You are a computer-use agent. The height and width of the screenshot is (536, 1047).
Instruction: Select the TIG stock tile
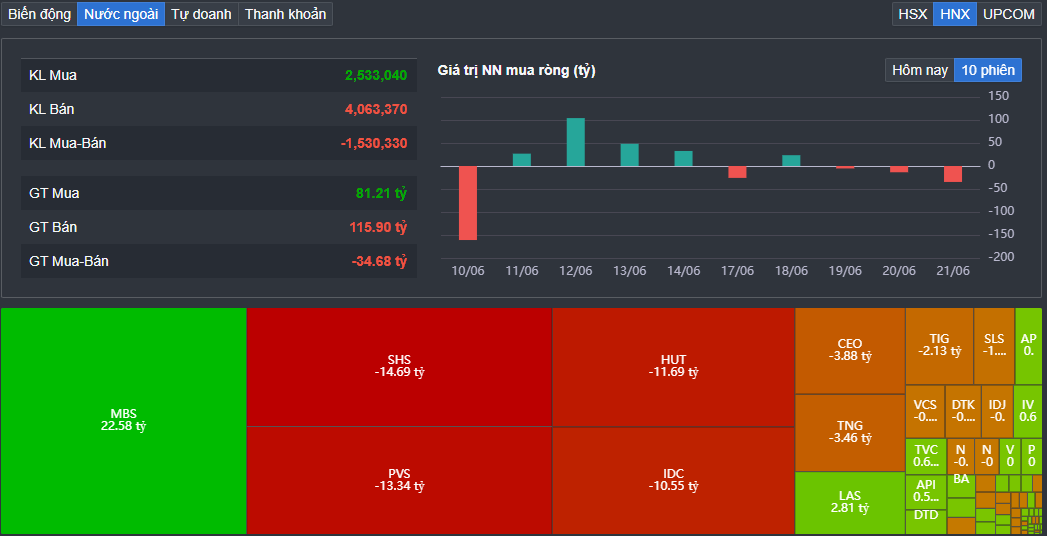tap(939, 345)
